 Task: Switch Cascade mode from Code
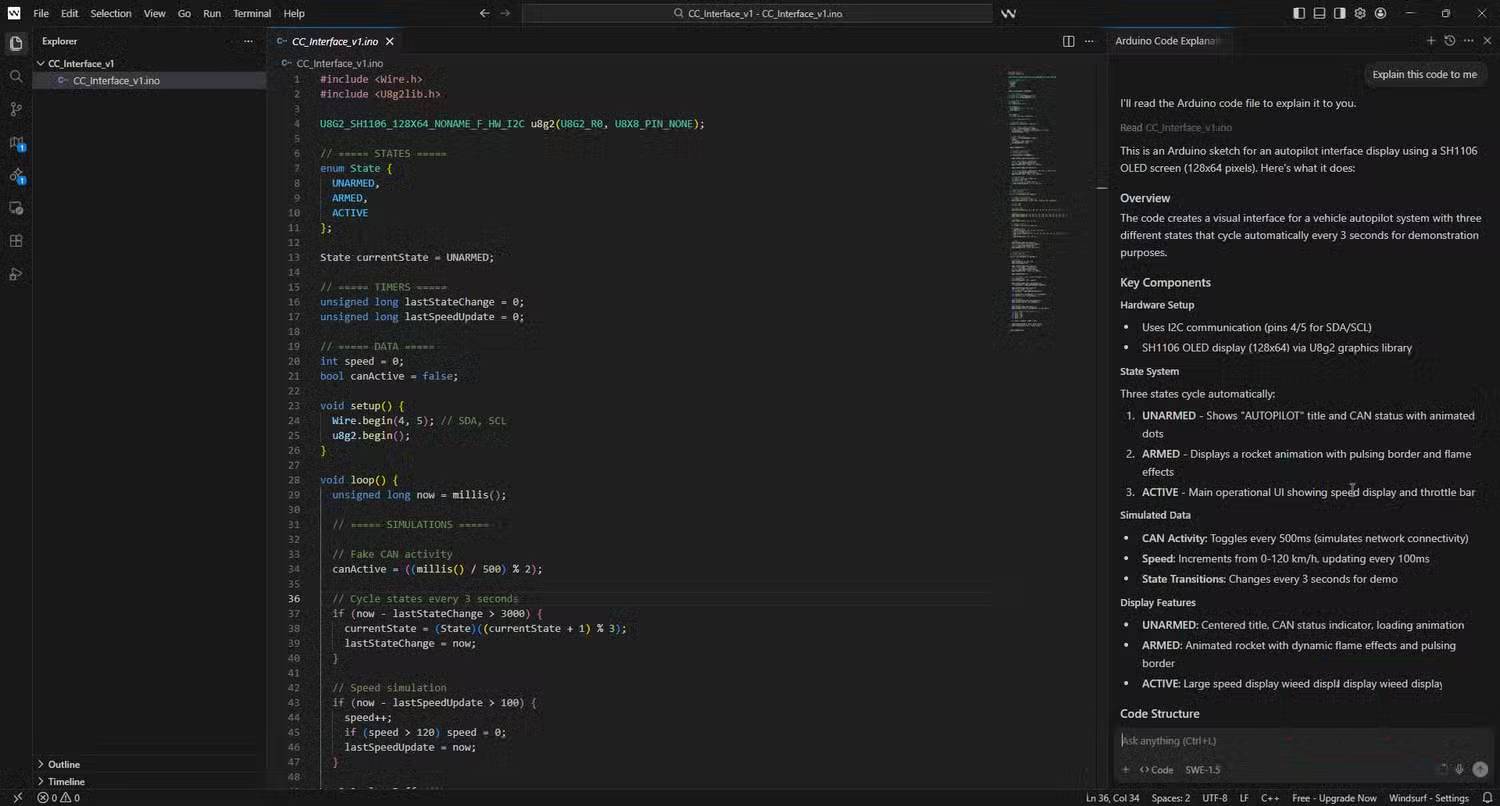tap(1156, 770)
